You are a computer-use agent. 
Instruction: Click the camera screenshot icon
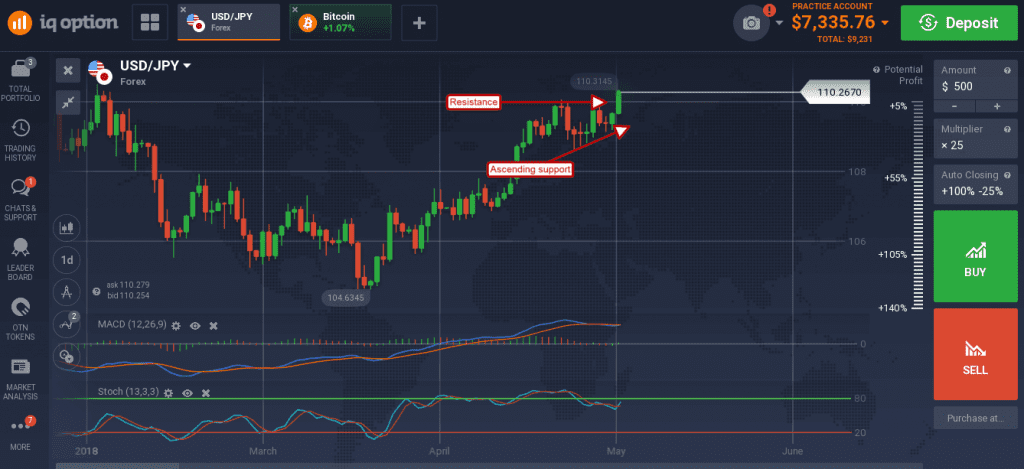[752, 24]
